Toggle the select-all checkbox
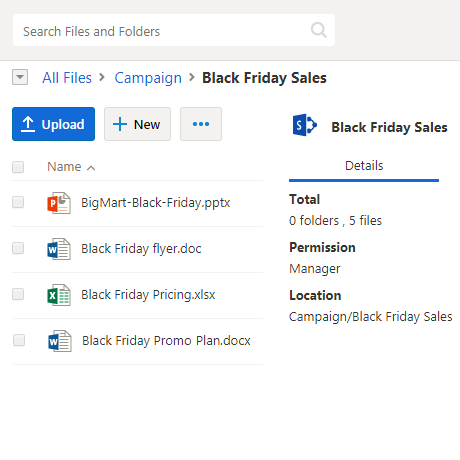 coord(18,167)
